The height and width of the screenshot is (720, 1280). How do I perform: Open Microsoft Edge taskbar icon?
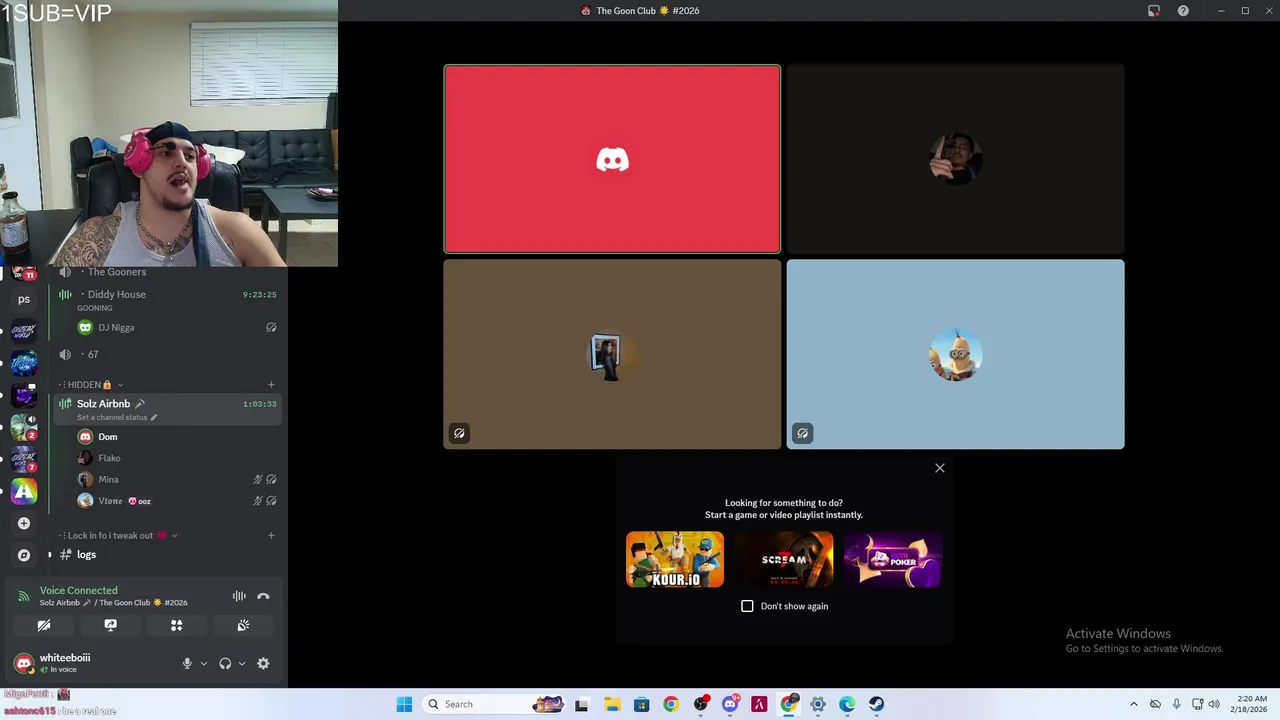(x=847, y=704)
